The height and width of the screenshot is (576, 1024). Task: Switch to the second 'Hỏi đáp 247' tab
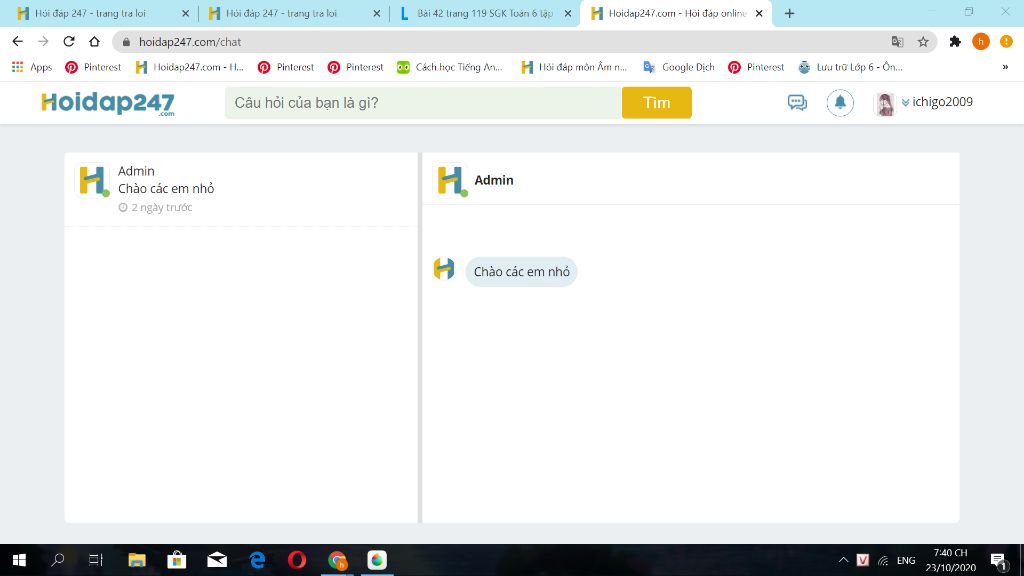[293, 13]
